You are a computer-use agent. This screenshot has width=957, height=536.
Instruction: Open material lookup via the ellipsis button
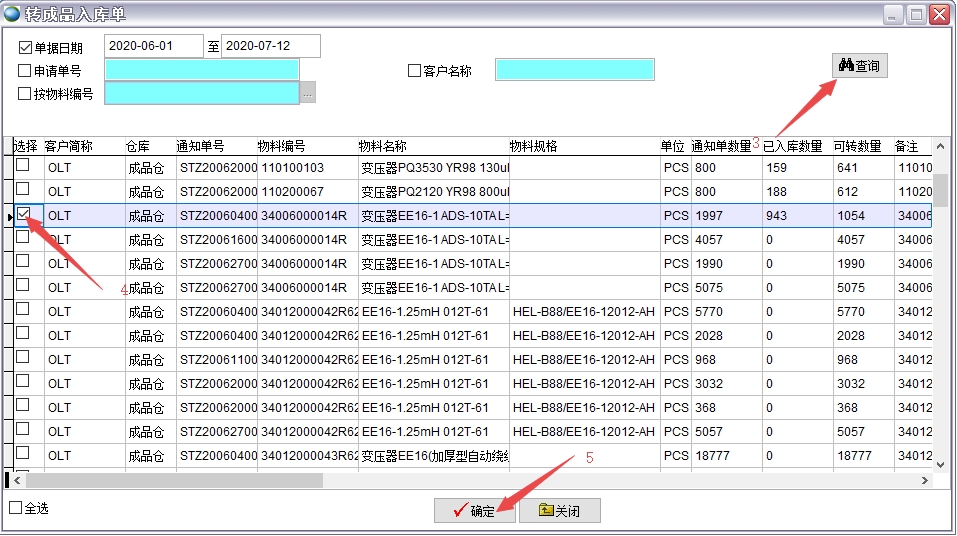pyautogui.click(x=308, y=93)
